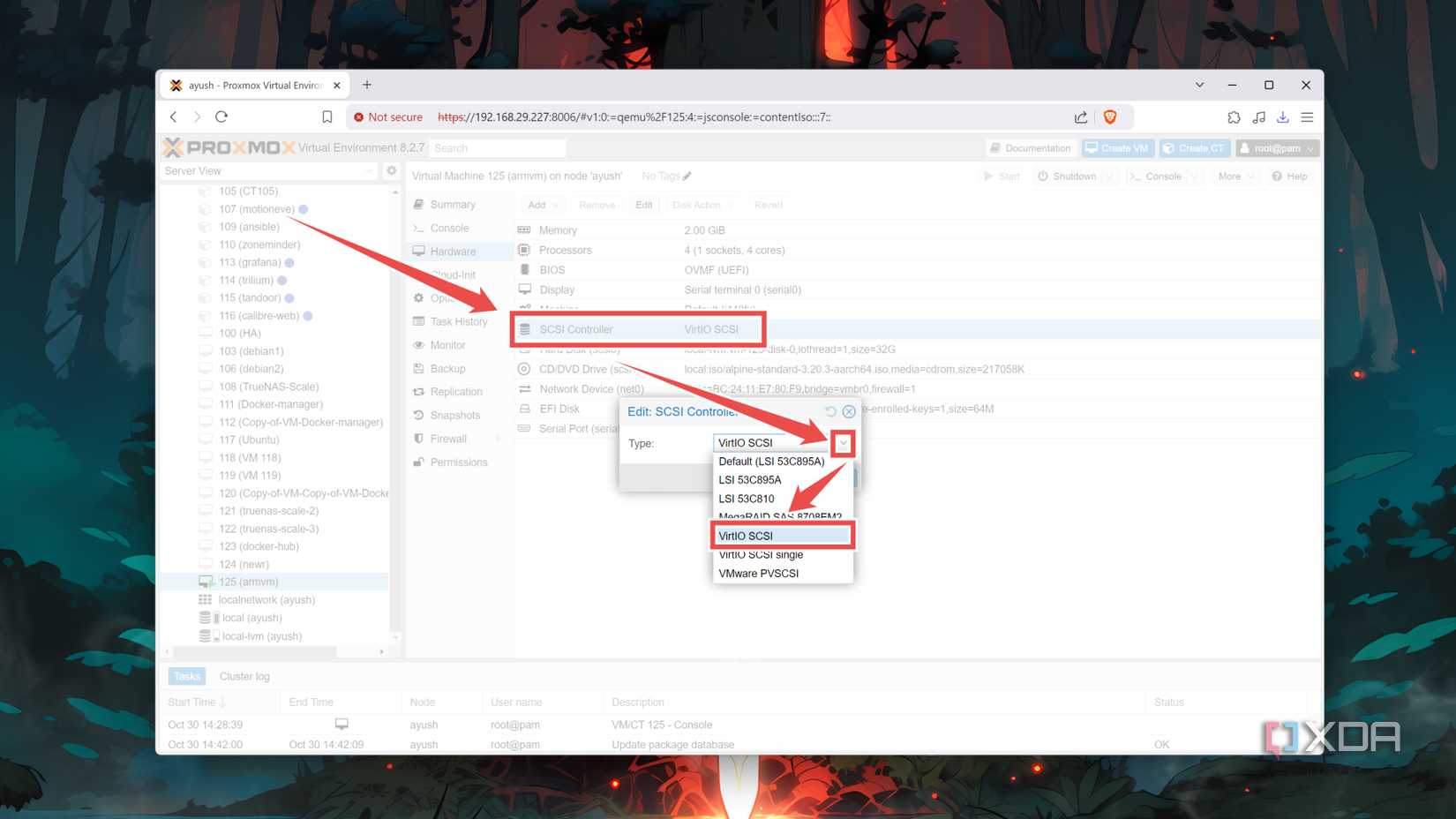Click the top toolbar Console button
The height and width of the screenshot is (819, 1456).
point(1155,177)
